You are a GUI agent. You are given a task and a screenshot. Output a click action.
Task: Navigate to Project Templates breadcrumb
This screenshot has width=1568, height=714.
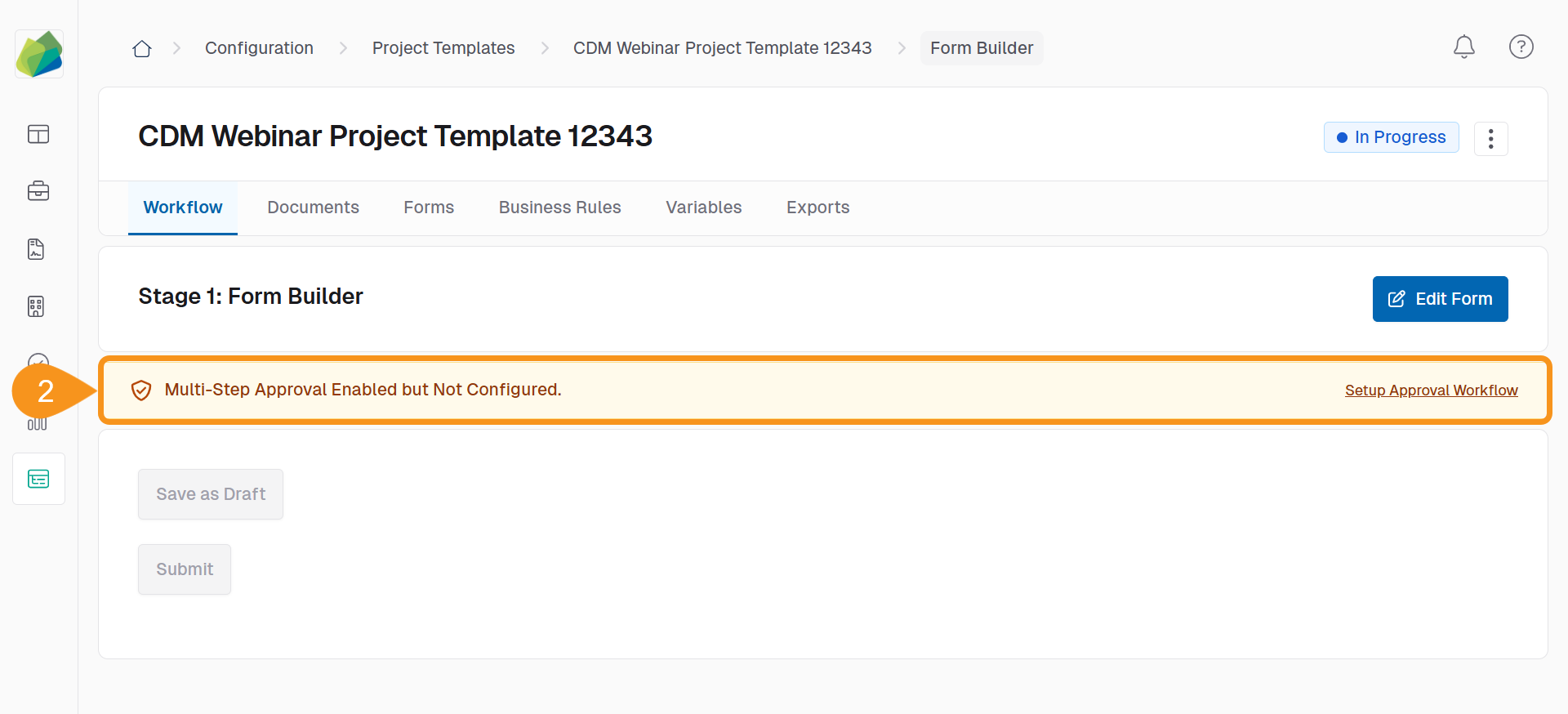[x=443, y=48]
